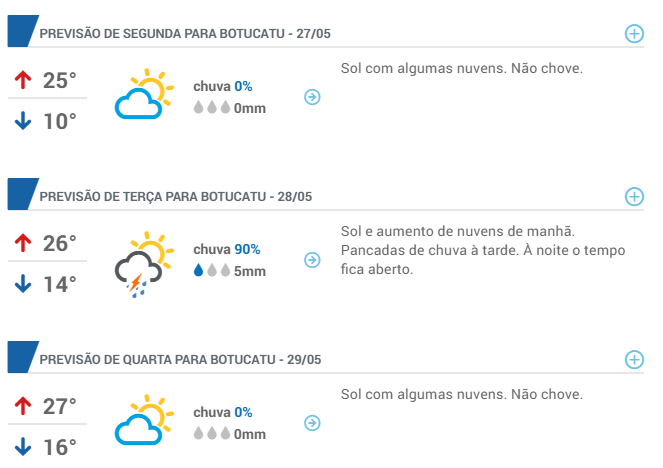Click the min temperature 10° with blue arrow

coord(46,121)
